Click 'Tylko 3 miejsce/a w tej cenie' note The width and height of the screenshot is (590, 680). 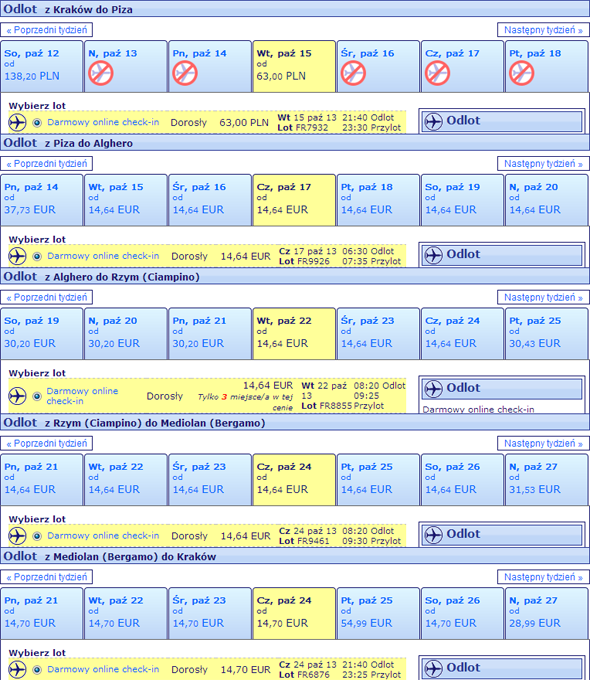pos(245,402)
